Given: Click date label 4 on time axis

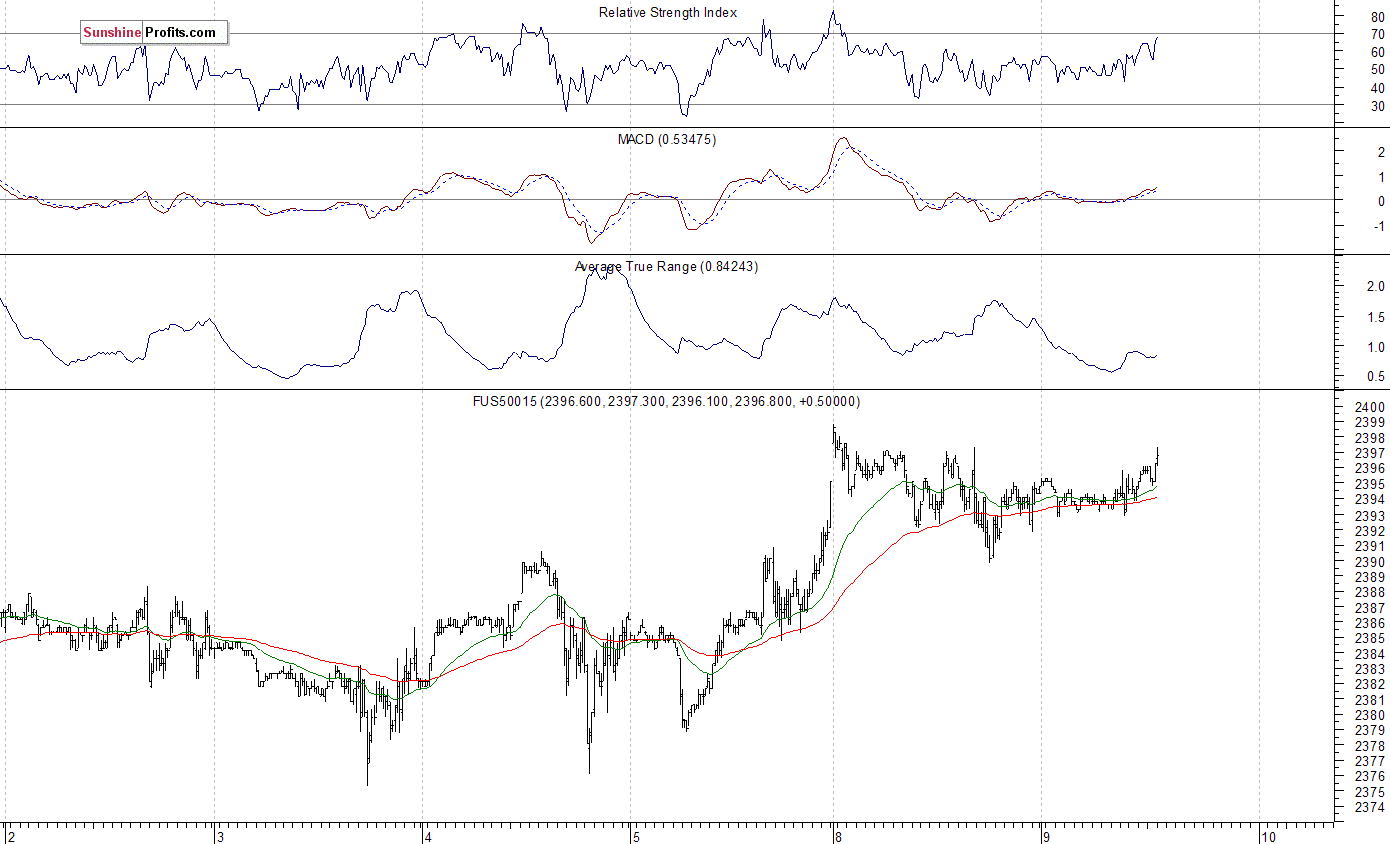Looking at the screenshot, I should (427, 836).
